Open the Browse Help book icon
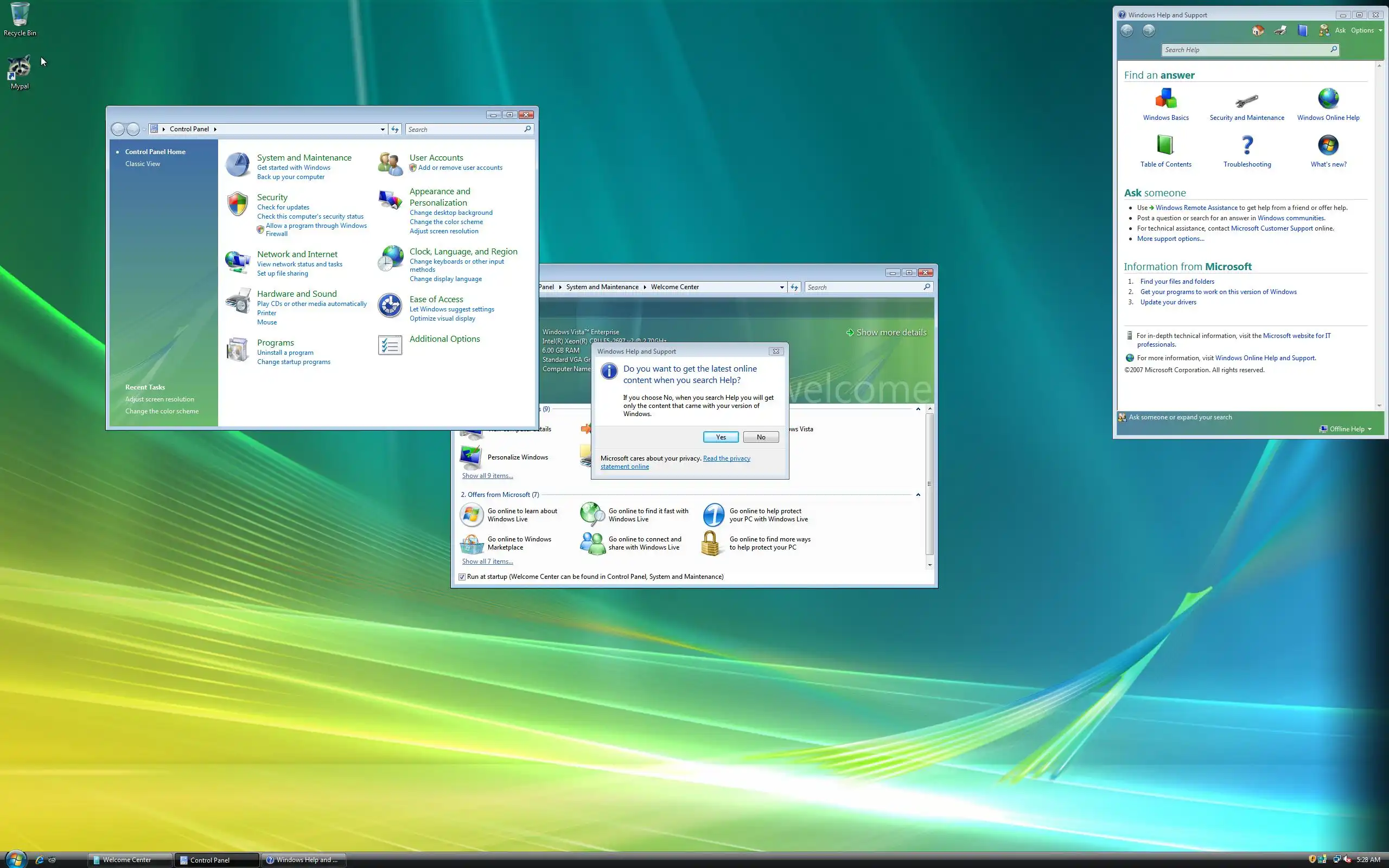Viewport: 1389px width, 868px height. click(1302, 30)
